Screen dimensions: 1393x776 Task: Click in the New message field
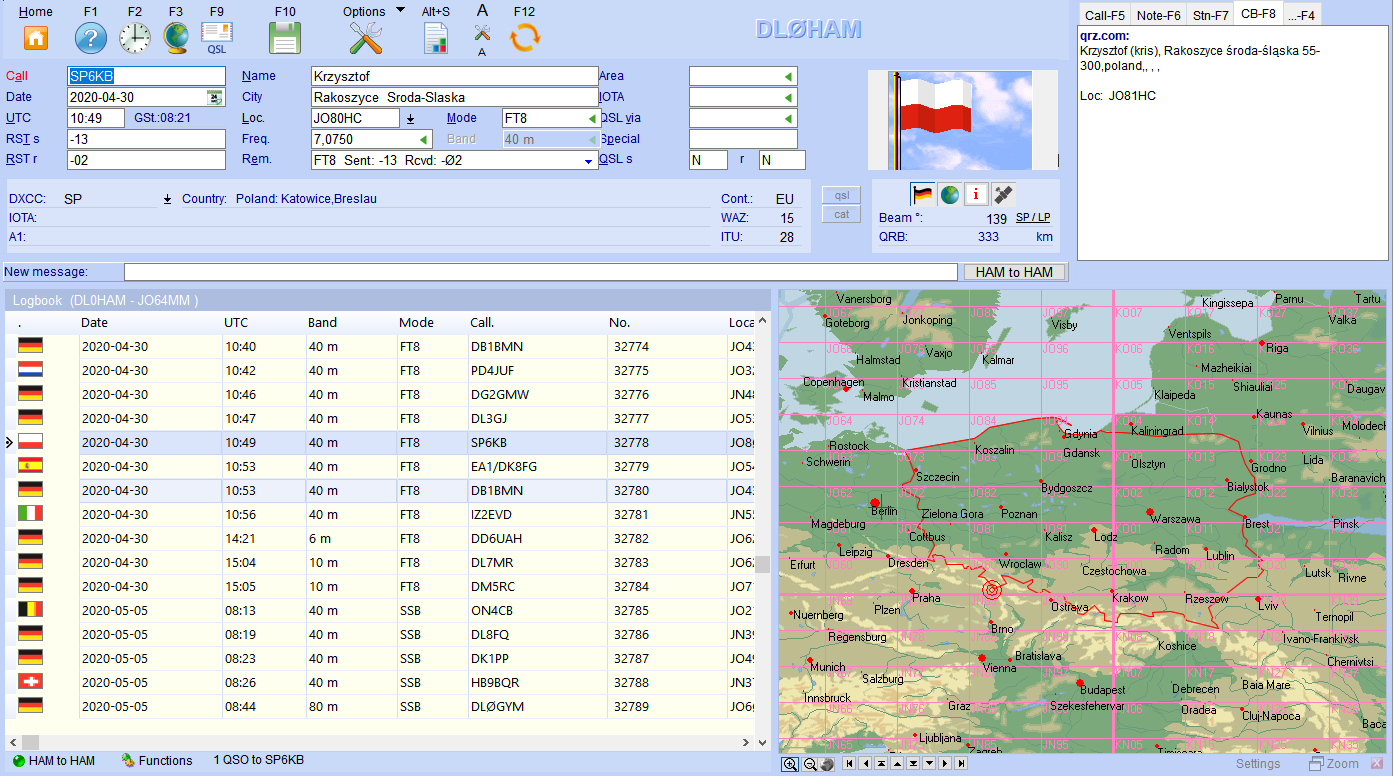(x=540, y=272)
